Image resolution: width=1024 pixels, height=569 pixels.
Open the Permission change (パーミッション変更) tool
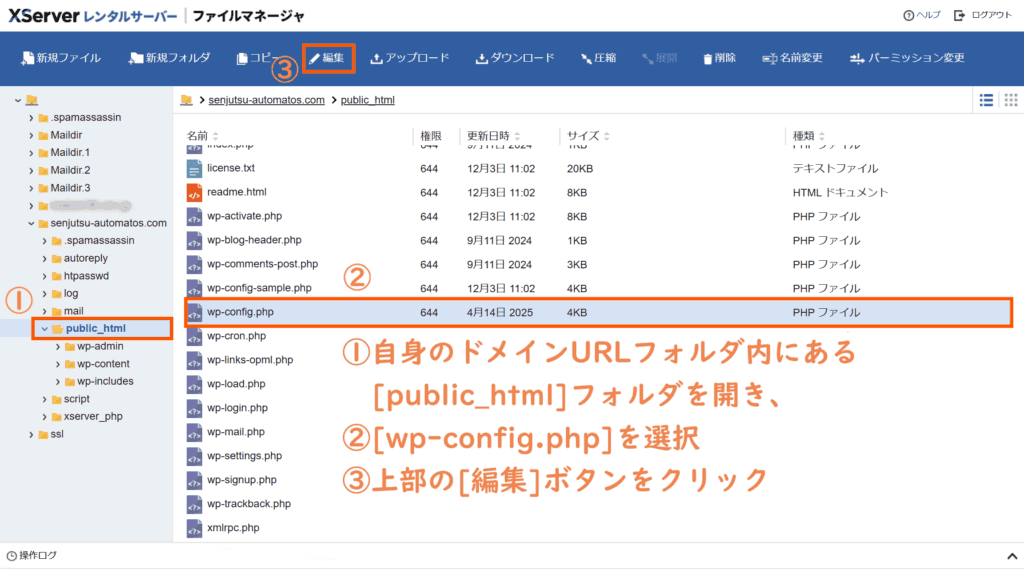(x=907, y=58)
